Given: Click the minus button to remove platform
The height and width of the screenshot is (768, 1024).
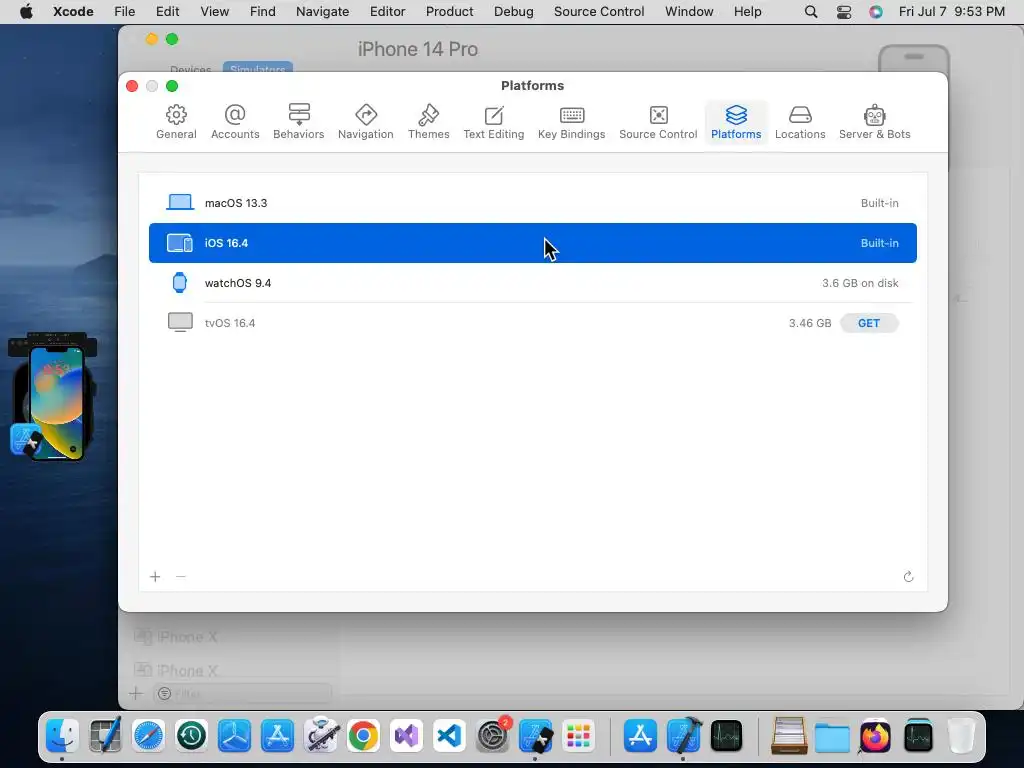Looking at the screenshot, I should (181, 577).
